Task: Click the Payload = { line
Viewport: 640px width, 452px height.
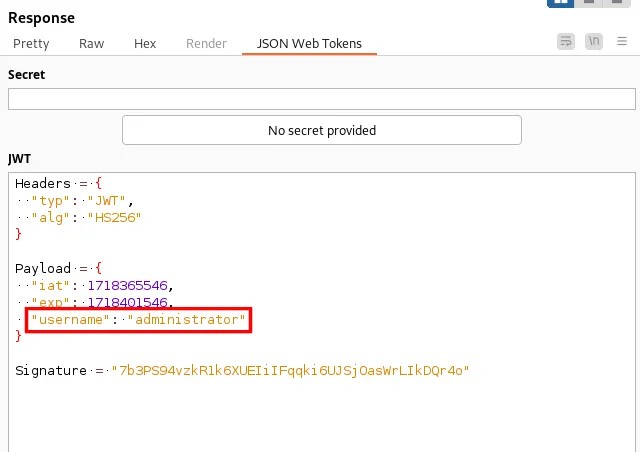Action: pyautogui.click(x=58, y=268)
